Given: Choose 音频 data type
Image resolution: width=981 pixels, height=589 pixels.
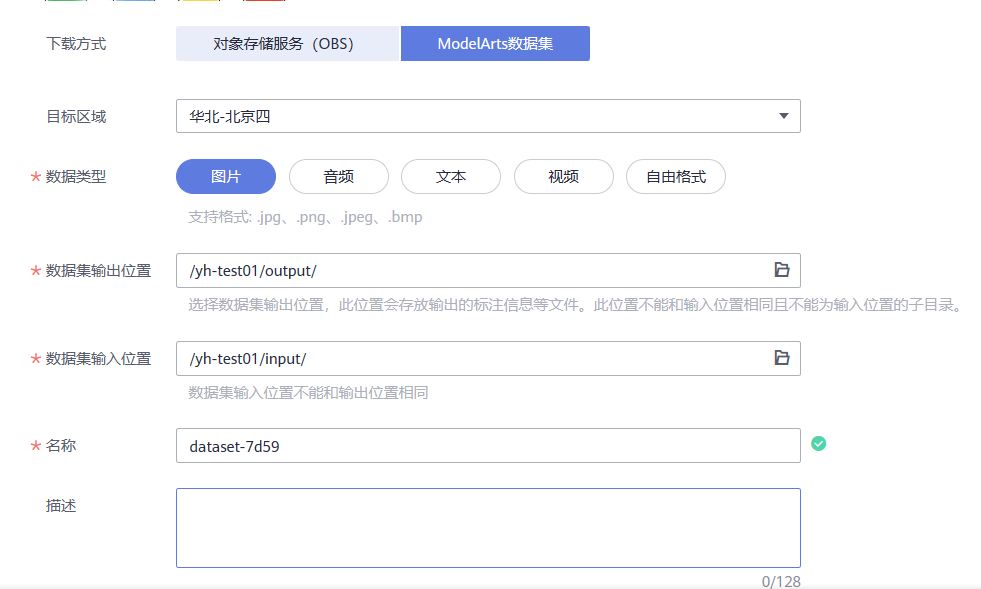Looking at the screenshot, I should (338, 177).
